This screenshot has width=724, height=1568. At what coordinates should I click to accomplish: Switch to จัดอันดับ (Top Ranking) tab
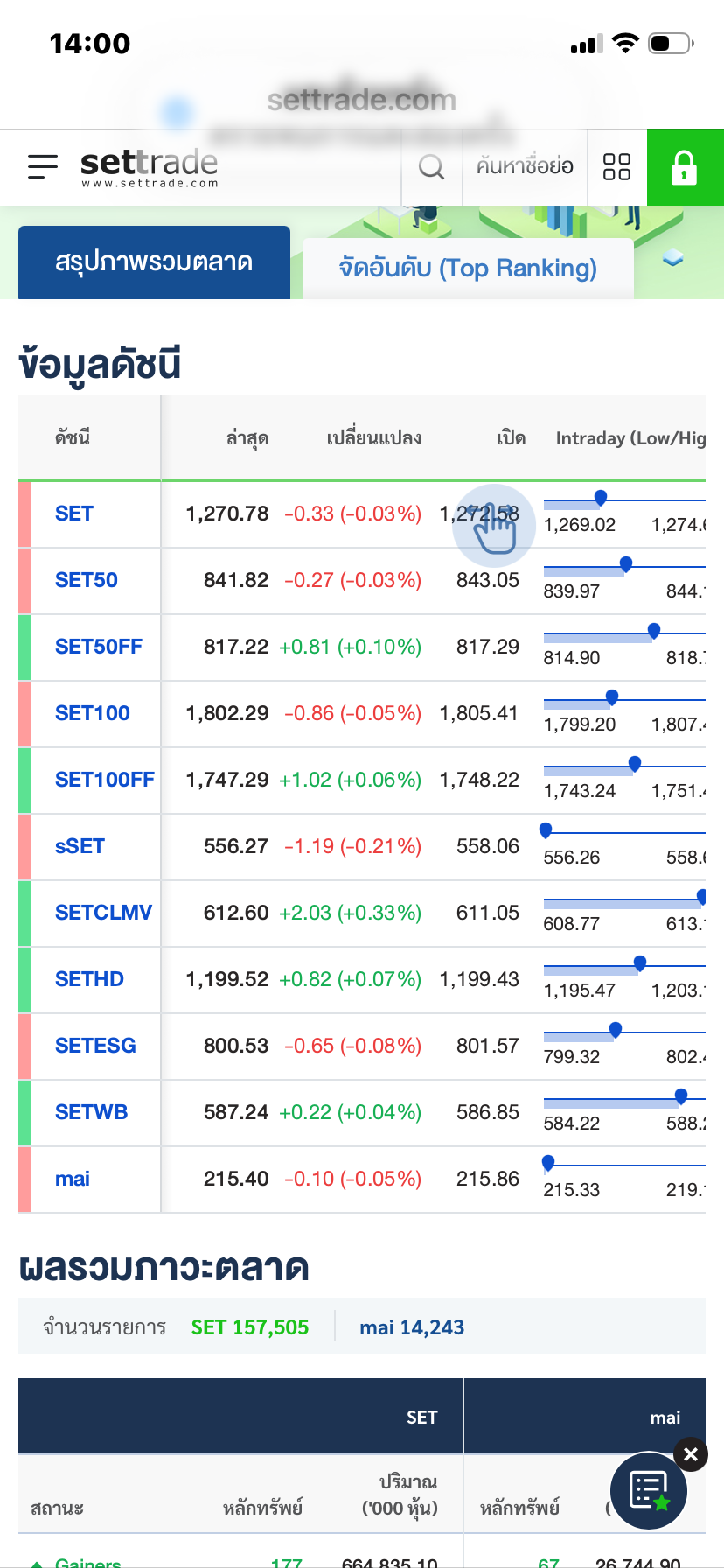(468, 268)
